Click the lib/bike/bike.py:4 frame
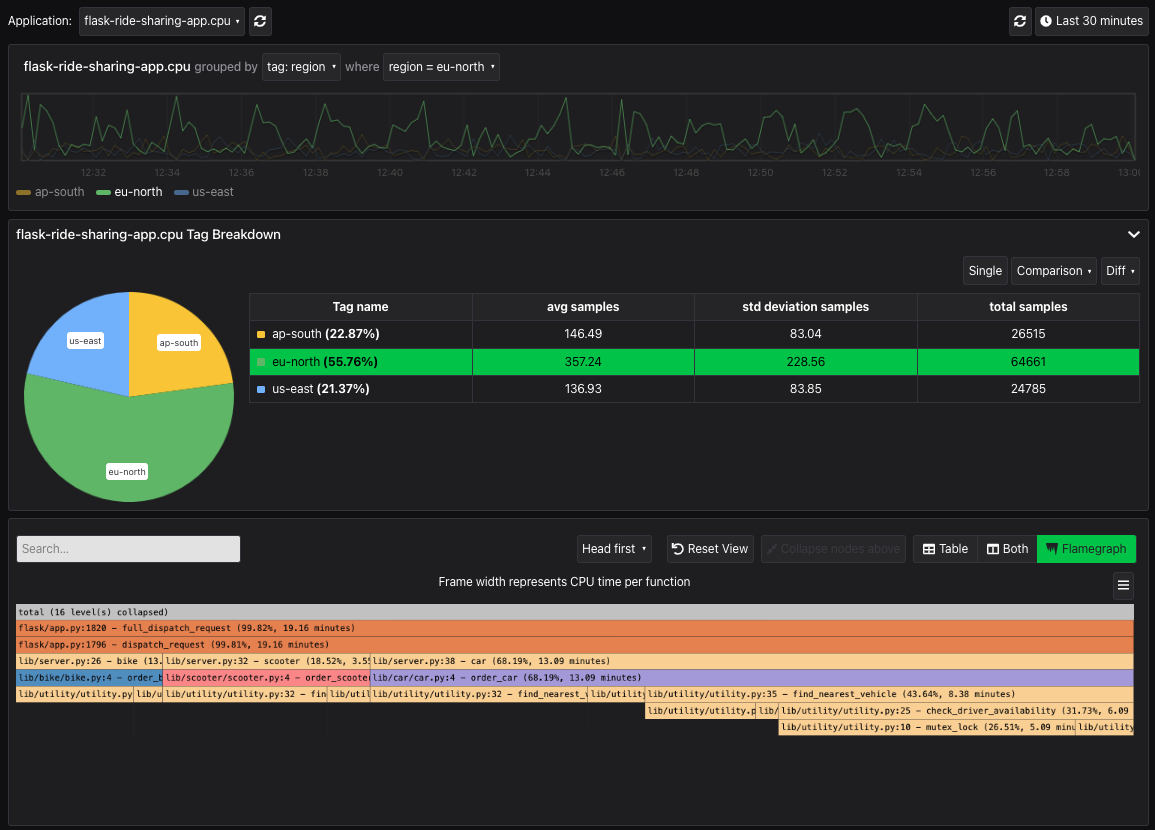The width and height of the screenshot is (1155, 830). point(89,678)
